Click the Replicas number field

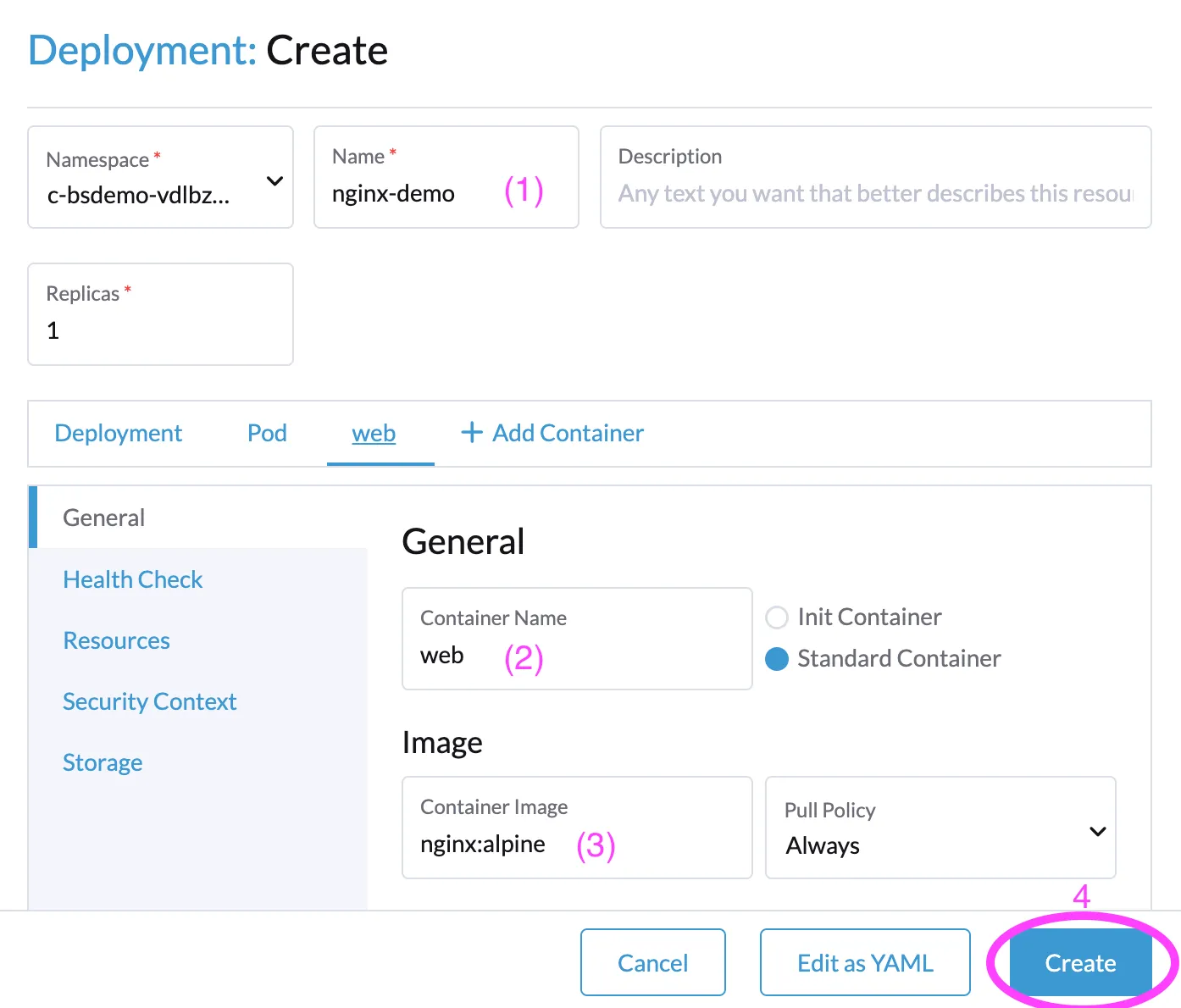click(160, 330)
